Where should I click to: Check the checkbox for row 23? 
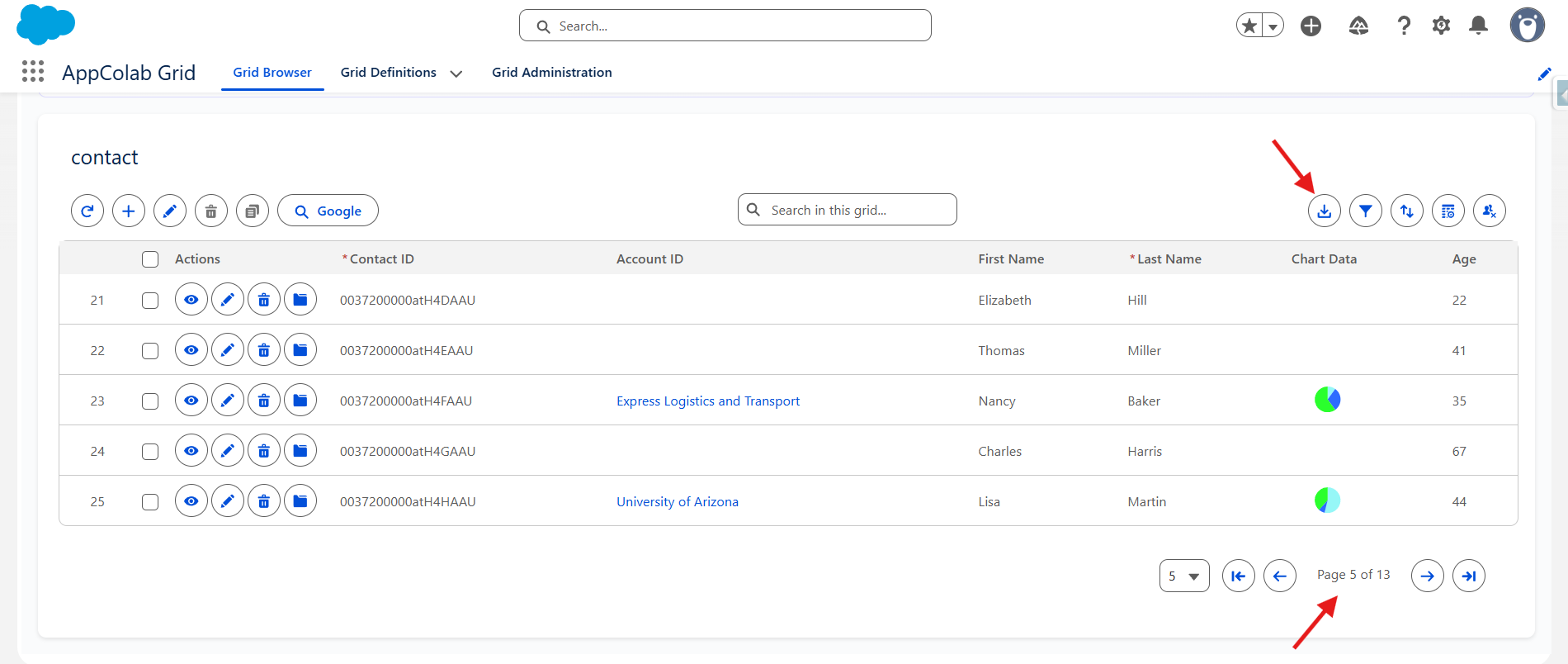(150, 401)
